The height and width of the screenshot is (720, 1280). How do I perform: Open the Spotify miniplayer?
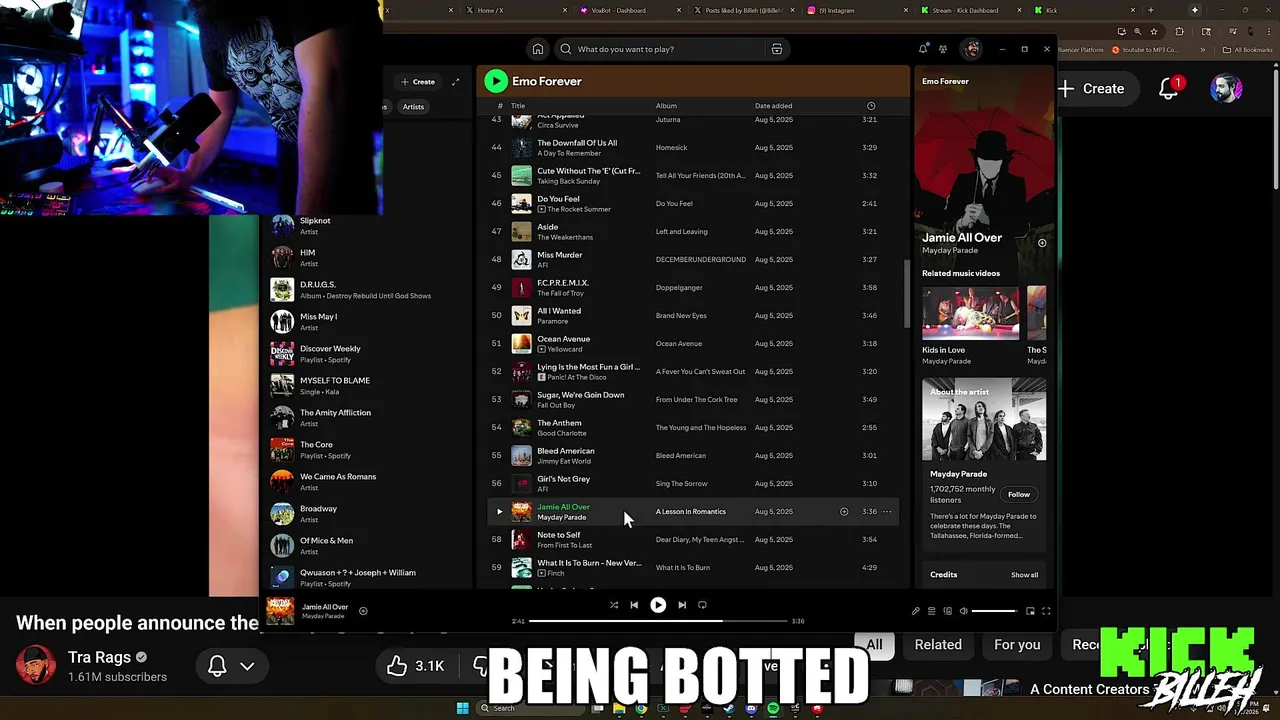tap(1030, 611)
